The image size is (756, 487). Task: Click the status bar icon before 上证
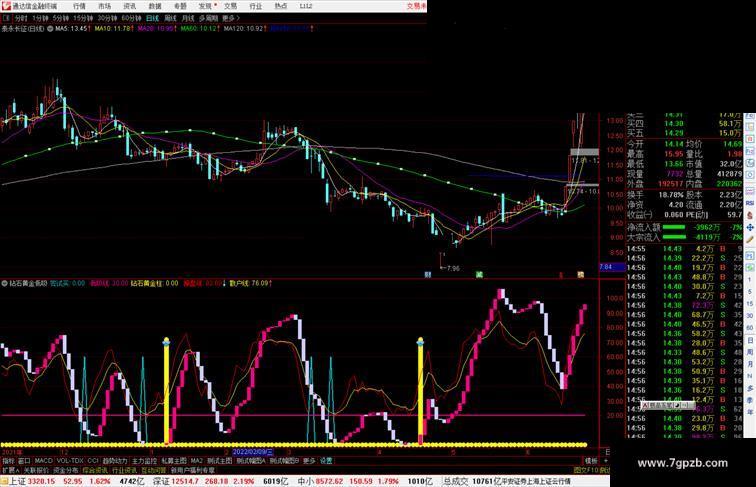(5, 481)
